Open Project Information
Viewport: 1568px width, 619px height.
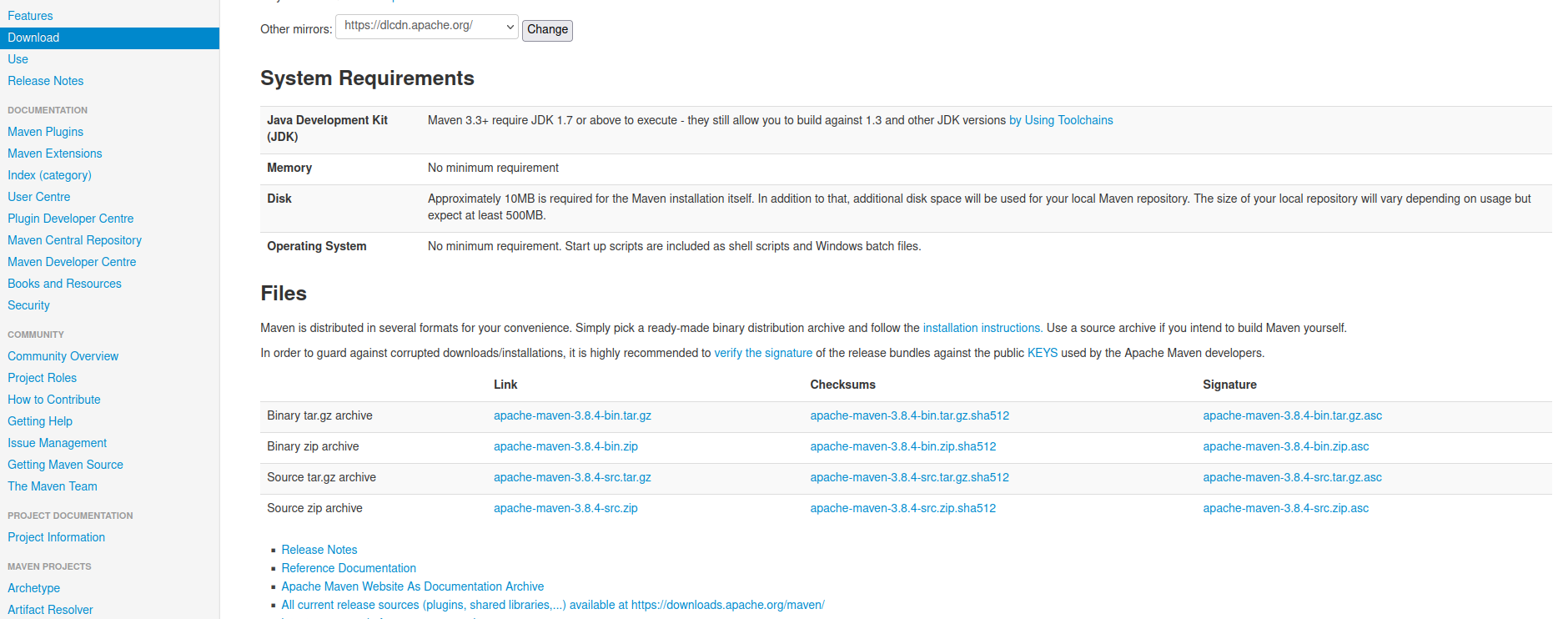tap(57, 537)
